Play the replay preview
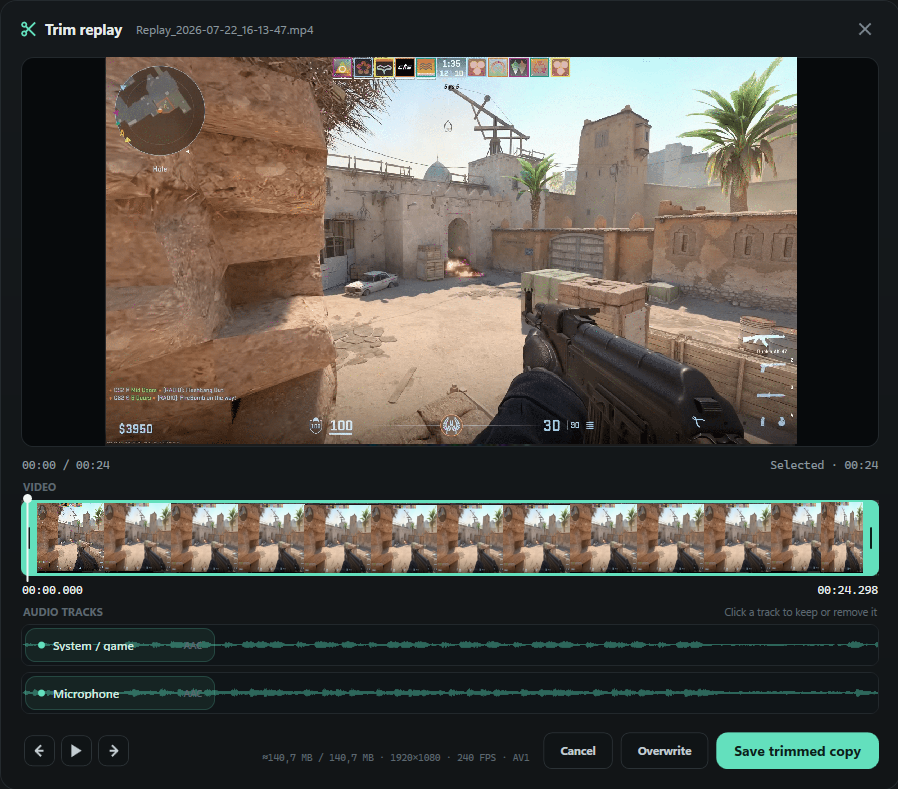The image size is (898, 789). [76, 751]
